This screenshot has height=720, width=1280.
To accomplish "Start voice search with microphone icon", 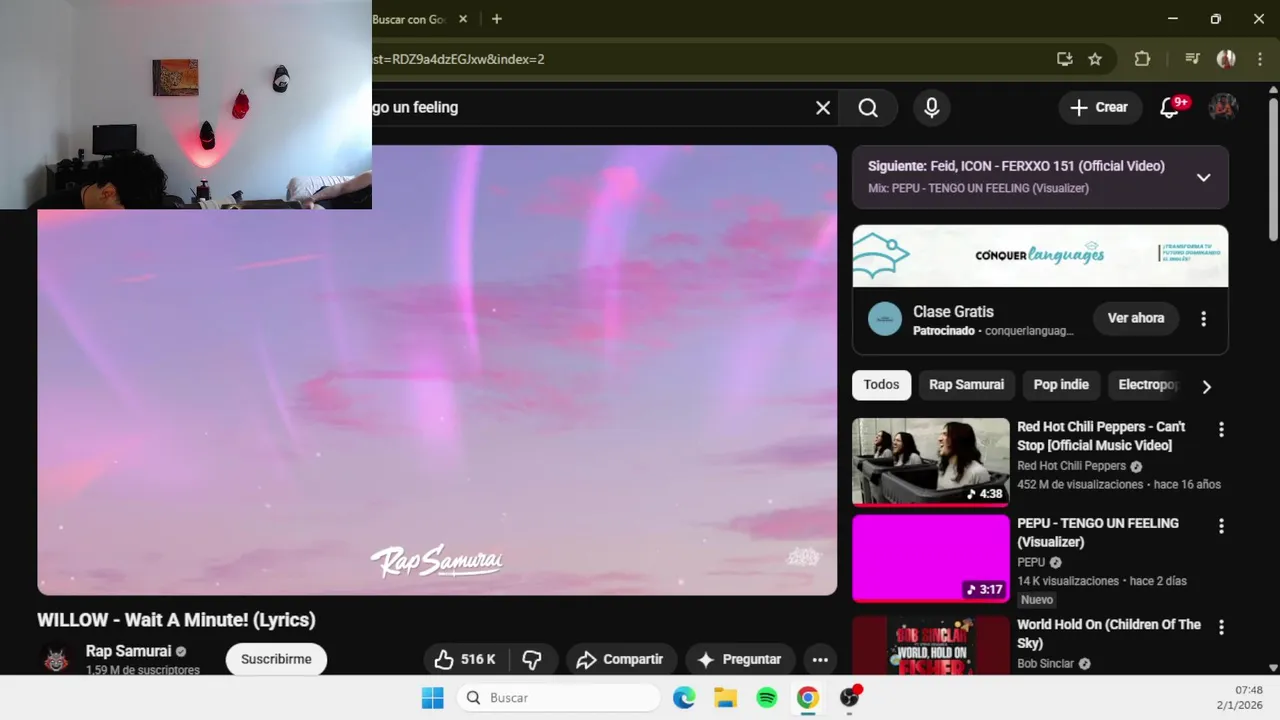I will pos(932,108).
